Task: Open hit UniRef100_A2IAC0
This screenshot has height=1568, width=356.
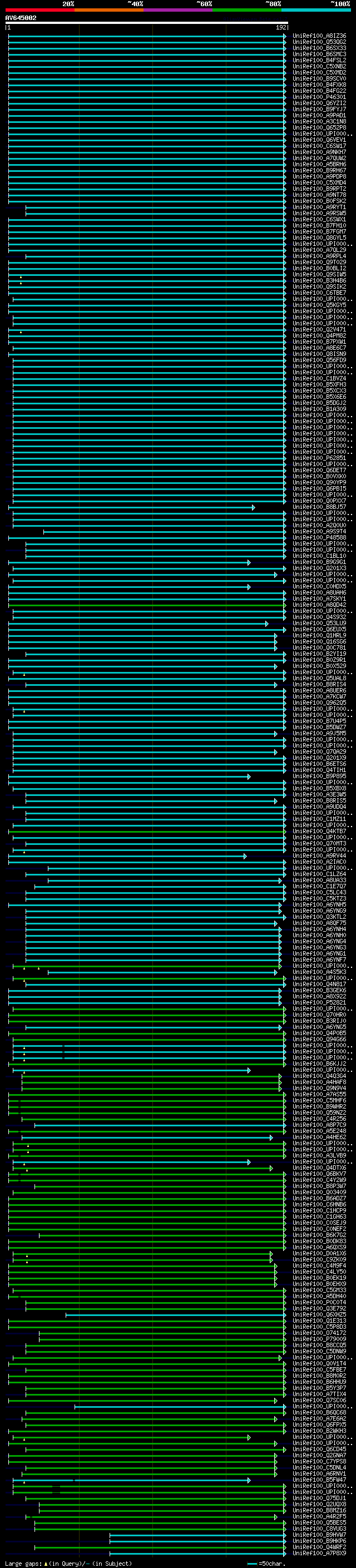Action: pyautogui.click(x=319, y=862)
